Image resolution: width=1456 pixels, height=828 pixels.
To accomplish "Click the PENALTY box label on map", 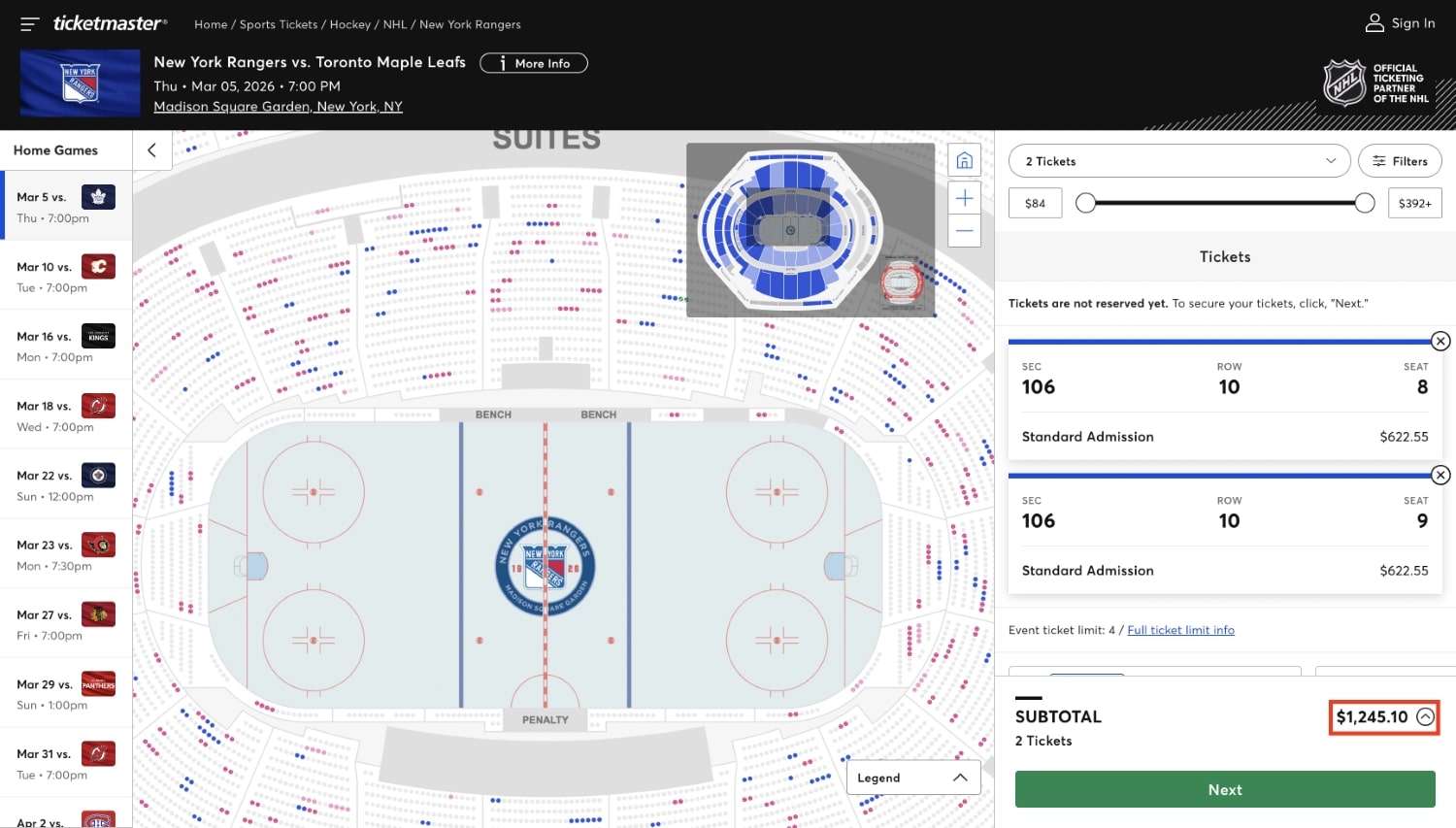I will [x=546, y=719].
